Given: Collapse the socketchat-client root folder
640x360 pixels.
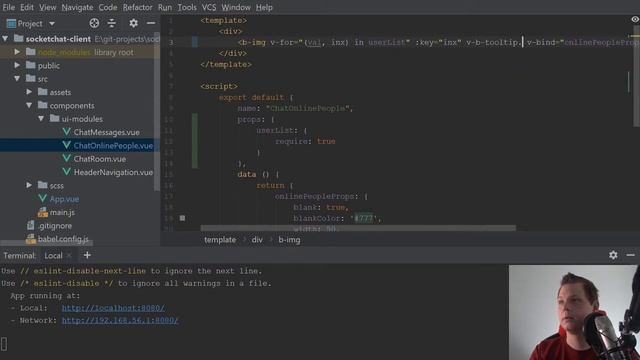Looking at the screenshot, I should 5,39.
